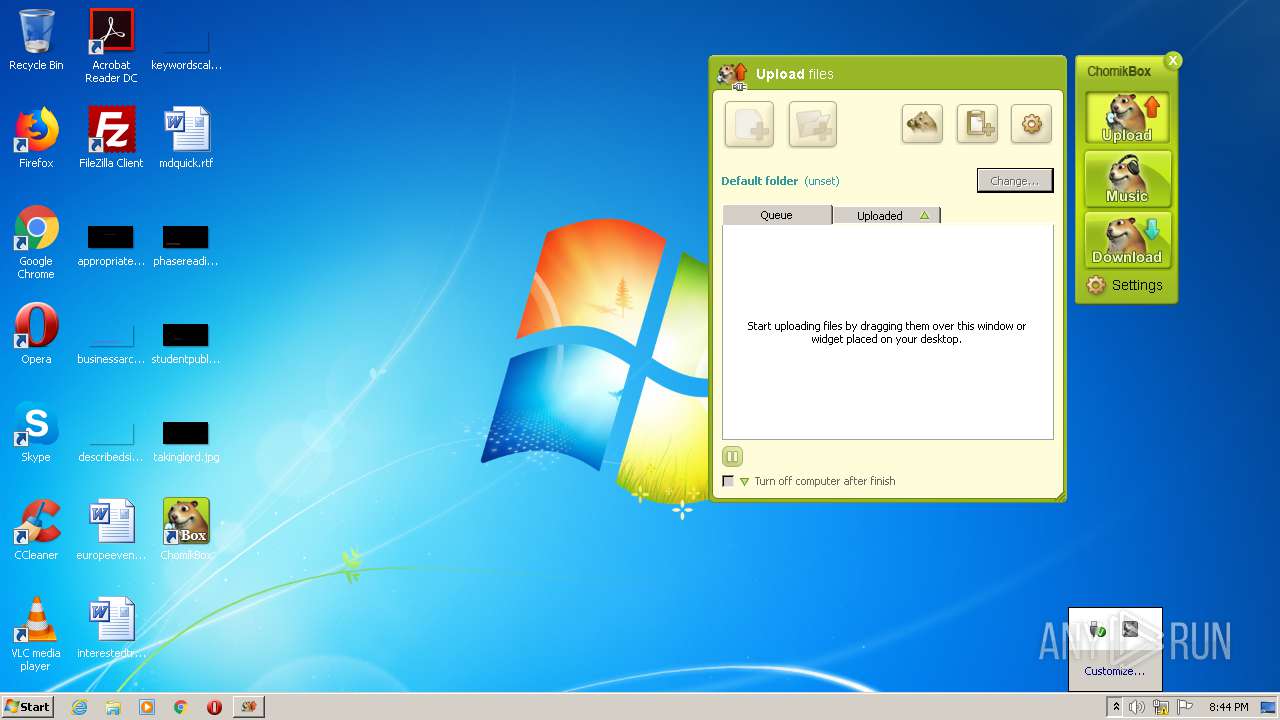Toggle the Uploaded tab sort arrow
The height and width of the screenshot is (720, 1280).
click(x=924, y=215)
